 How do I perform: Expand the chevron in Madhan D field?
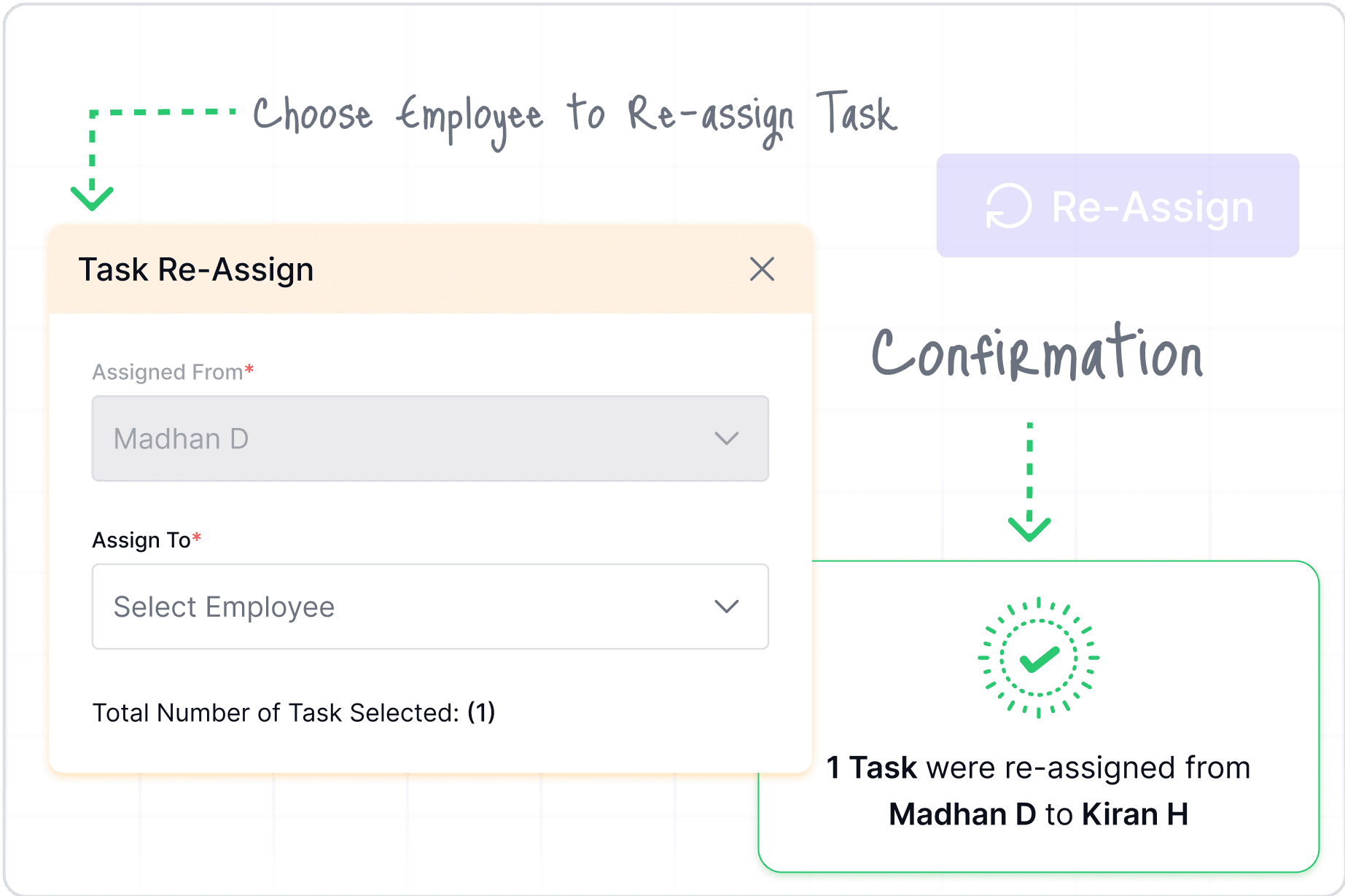(x=727, y=438)
